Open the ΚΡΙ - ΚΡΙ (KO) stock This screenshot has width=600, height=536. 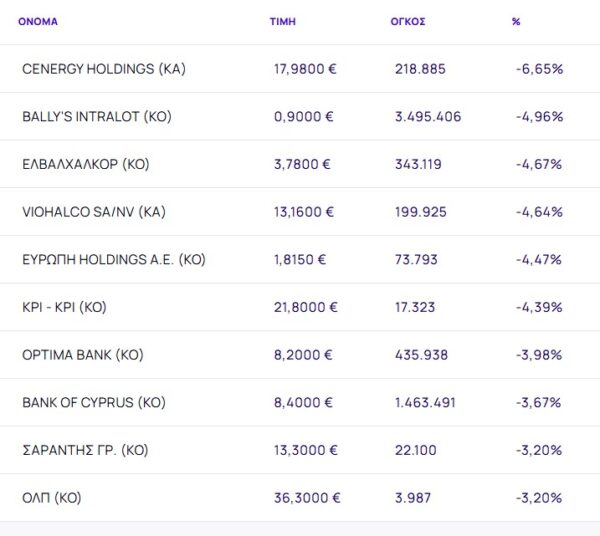(x=64, y=307)
